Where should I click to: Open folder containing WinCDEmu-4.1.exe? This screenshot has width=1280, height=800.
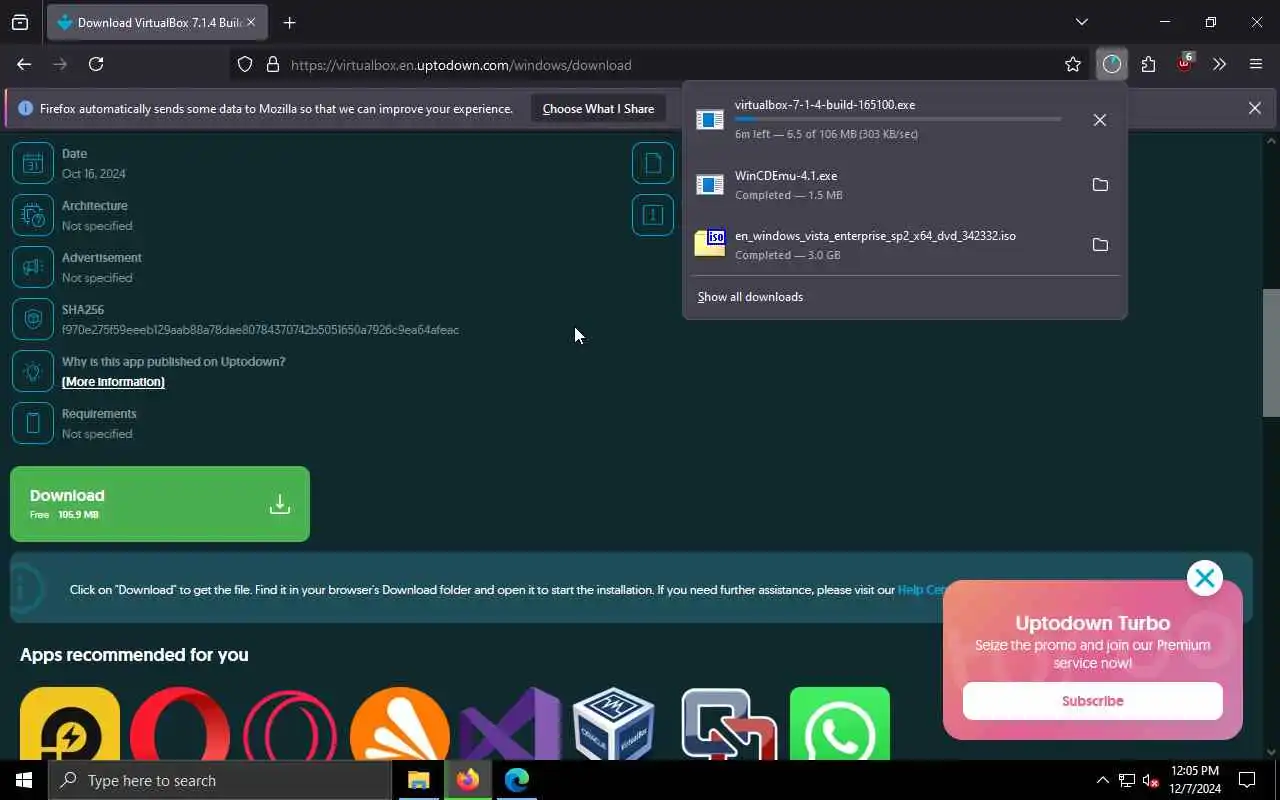pos(1100,185)
